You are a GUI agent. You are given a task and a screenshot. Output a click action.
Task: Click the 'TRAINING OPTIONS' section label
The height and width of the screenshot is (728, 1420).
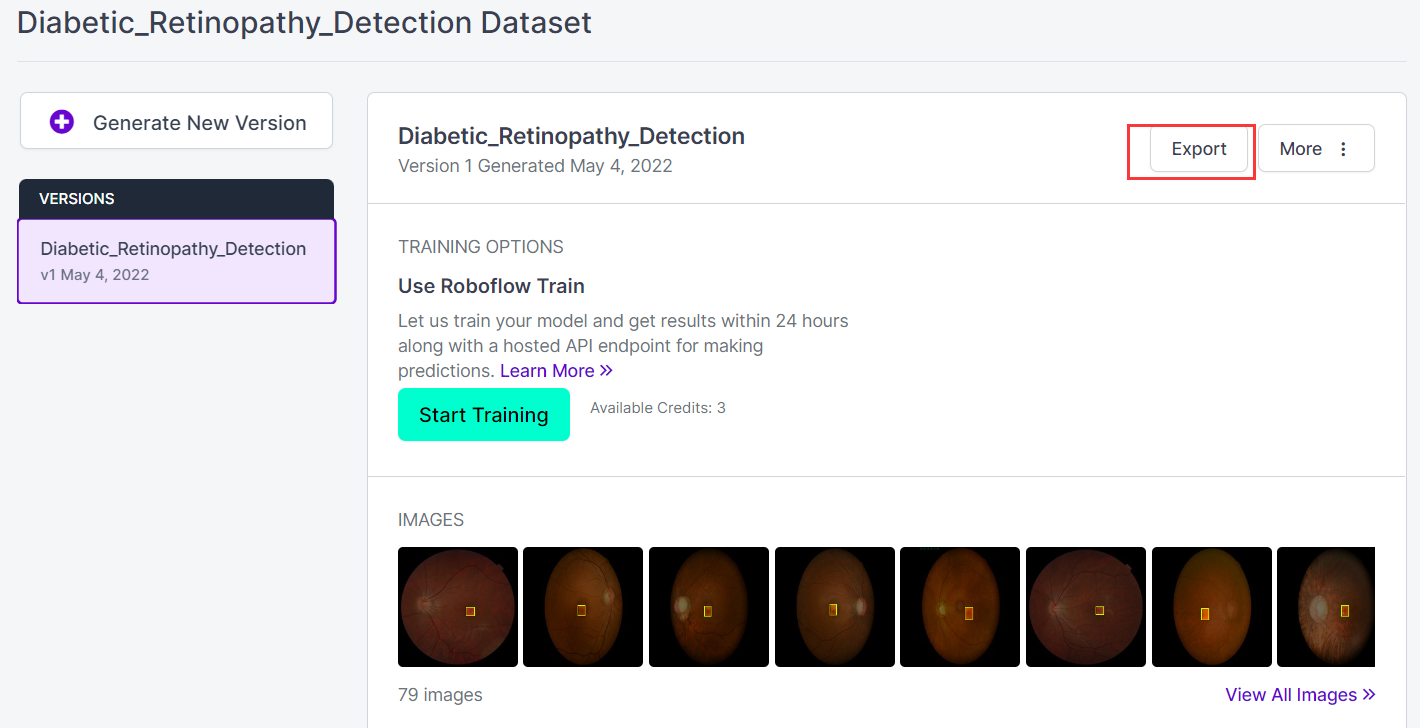[x=481, y=247]
